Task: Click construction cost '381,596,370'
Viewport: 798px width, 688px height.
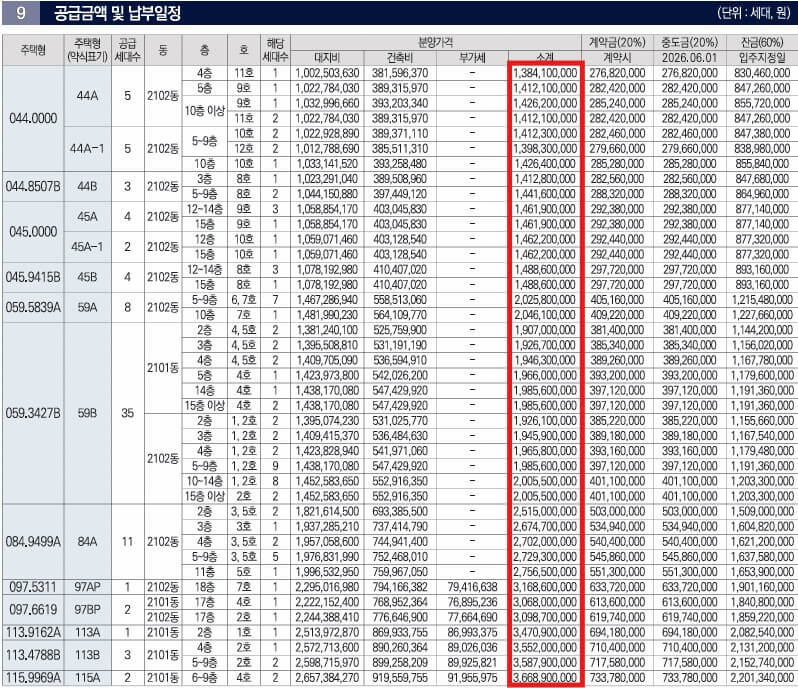Action: click(x=400, y=73)
